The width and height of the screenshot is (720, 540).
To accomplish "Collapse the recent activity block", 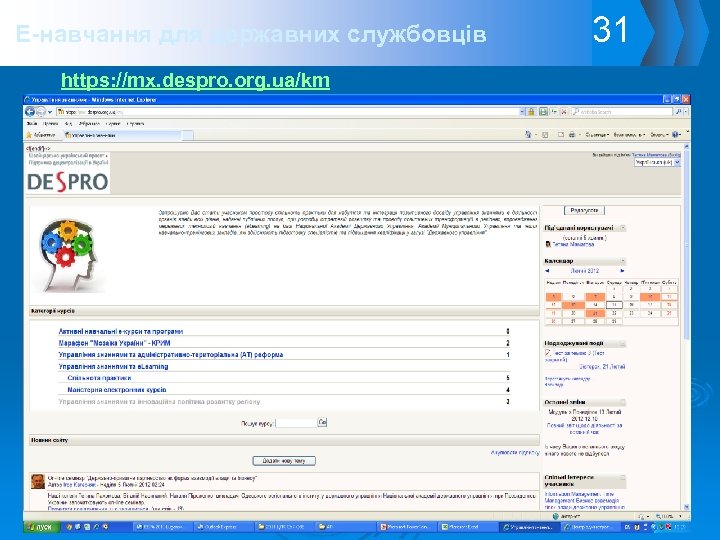I will [623, 402].
